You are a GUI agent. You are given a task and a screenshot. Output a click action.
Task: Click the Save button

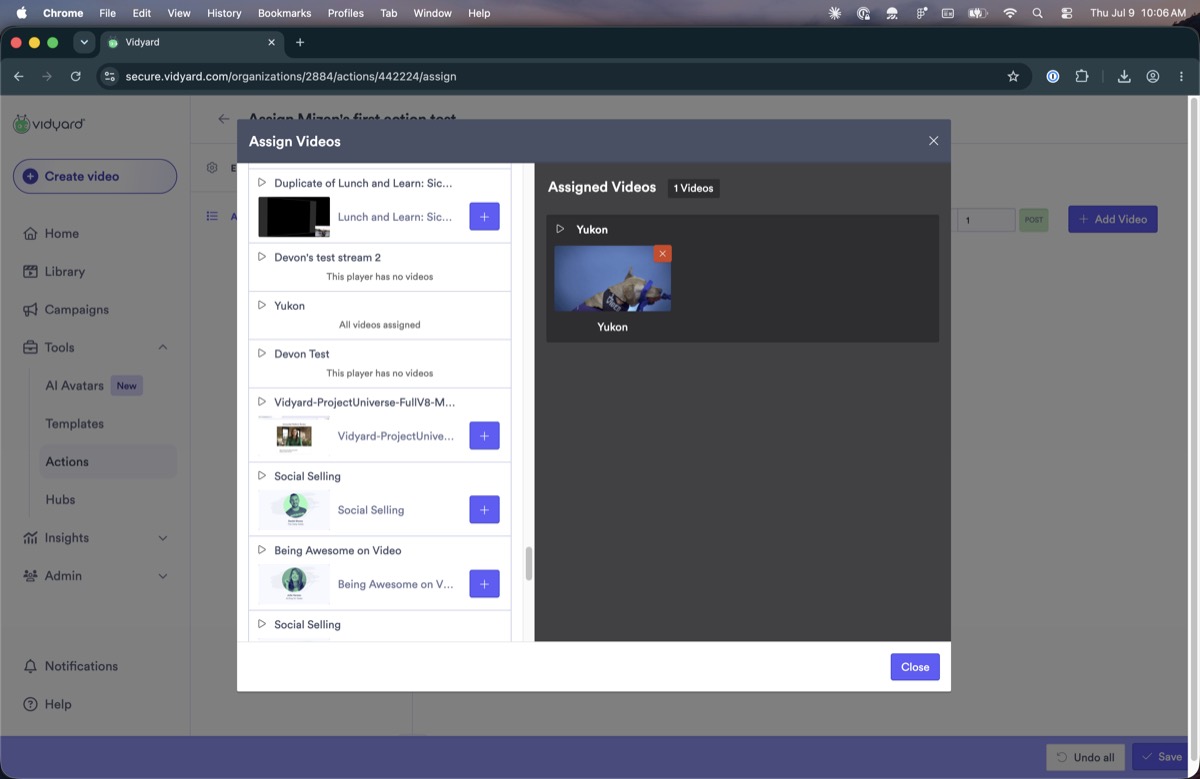click(x=1162, y=757)
